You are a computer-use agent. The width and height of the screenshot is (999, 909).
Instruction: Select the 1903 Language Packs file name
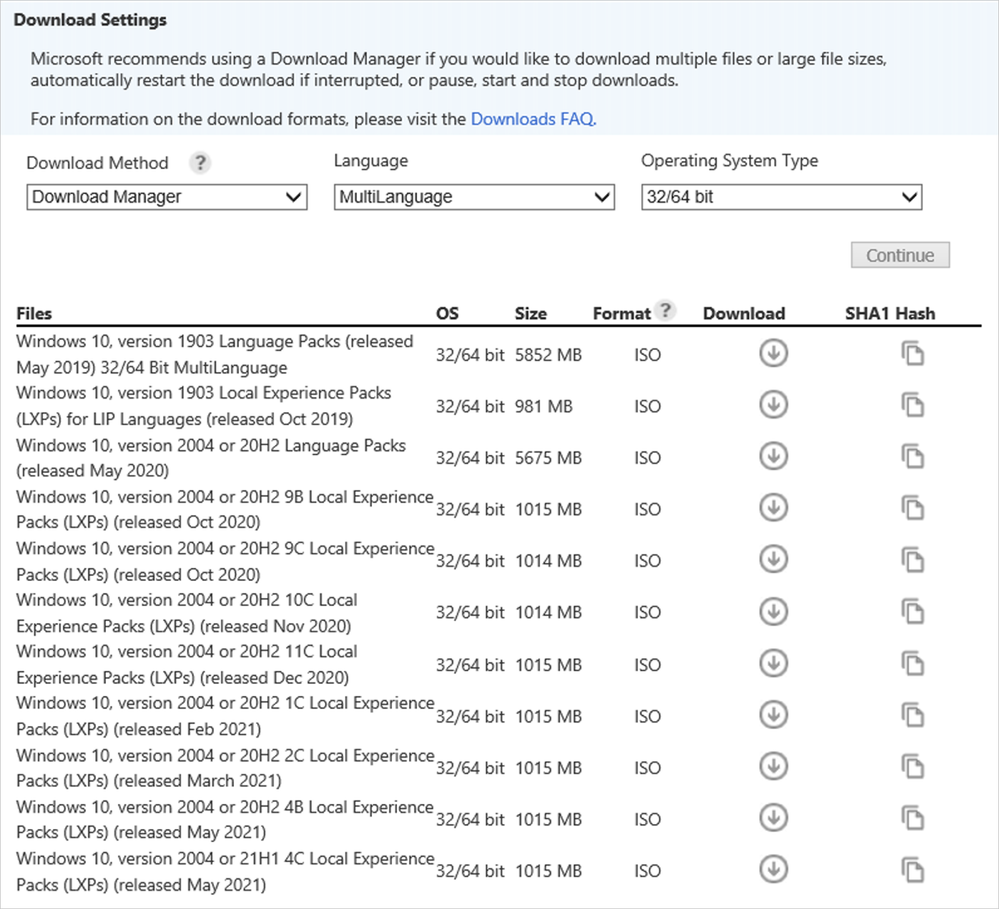(215, 354)
